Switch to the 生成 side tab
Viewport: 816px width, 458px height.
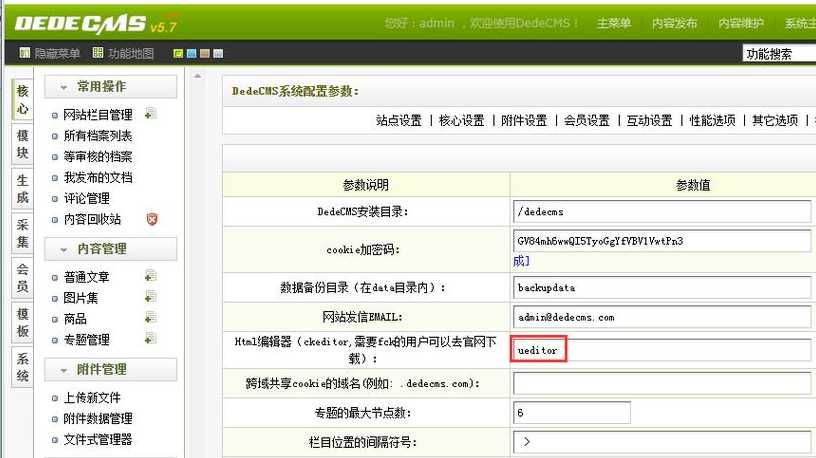22,188
